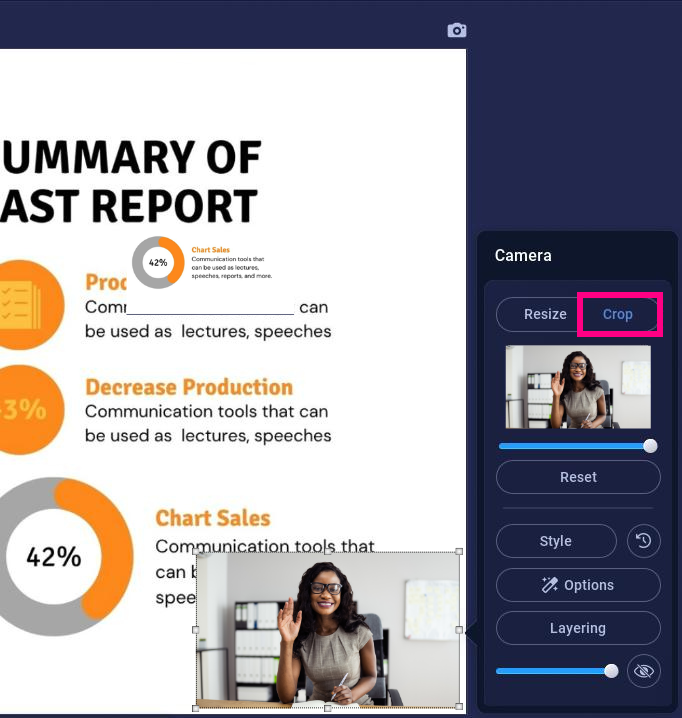
Task: Click the orange checklist icon on the slide
Action: tap(20, 304)
